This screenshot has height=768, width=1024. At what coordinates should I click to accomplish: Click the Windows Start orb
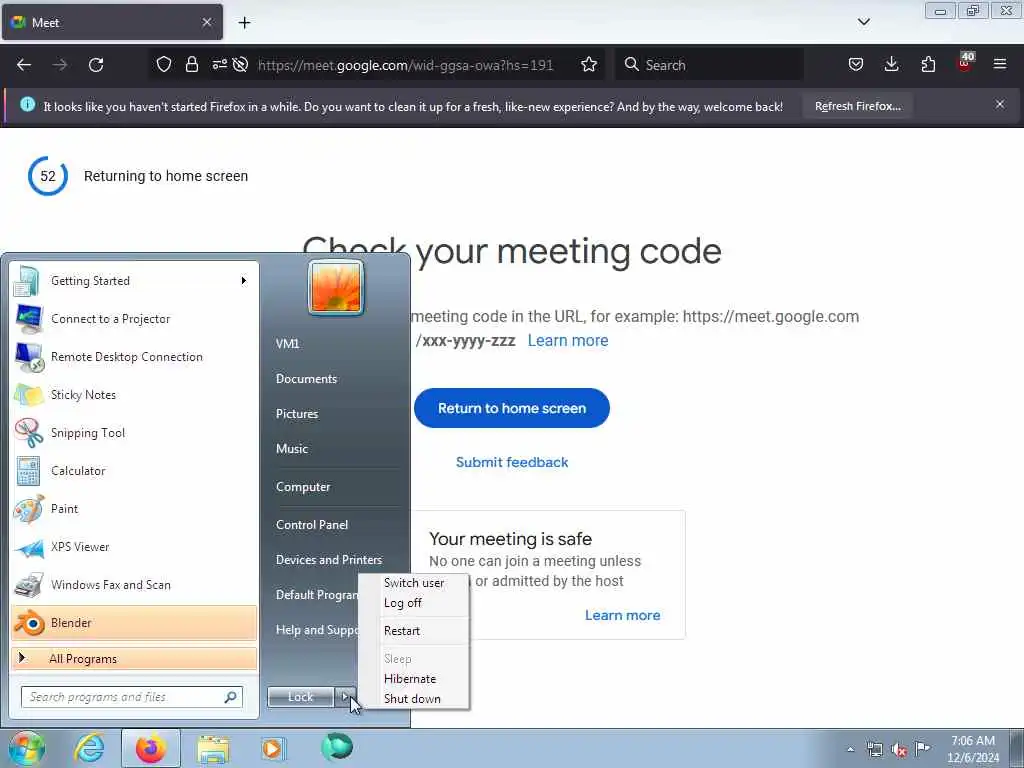click(x=26, y=748)
